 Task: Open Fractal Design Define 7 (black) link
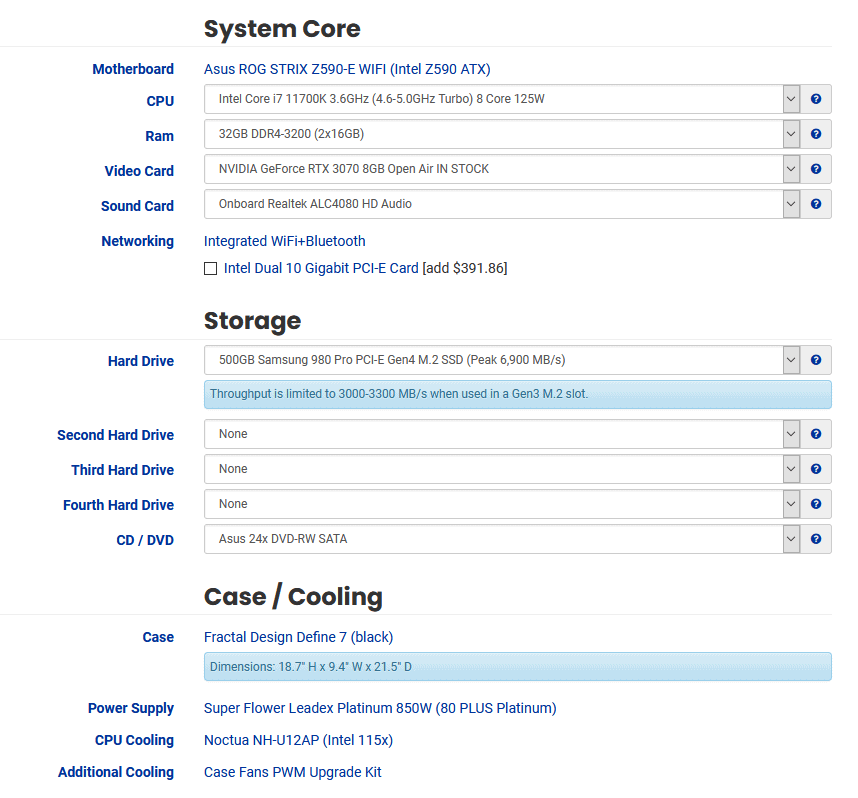click(x=298, y=637)
